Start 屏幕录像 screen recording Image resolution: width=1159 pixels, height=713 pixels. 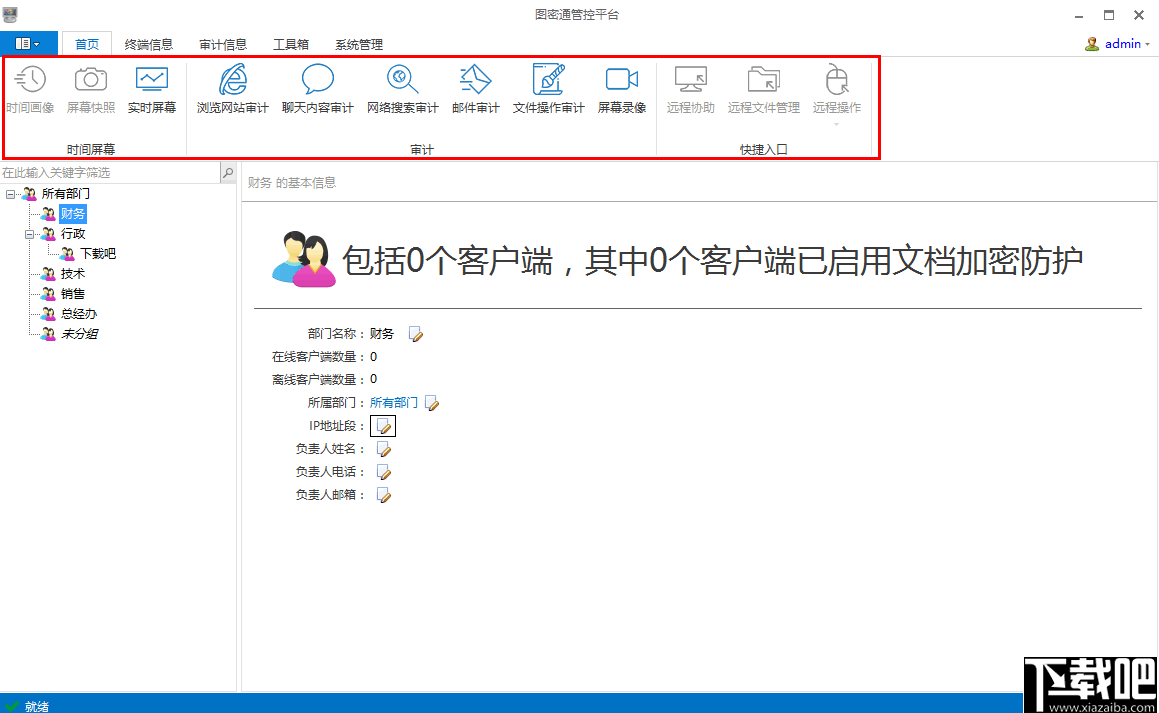(x=621, y=90)
